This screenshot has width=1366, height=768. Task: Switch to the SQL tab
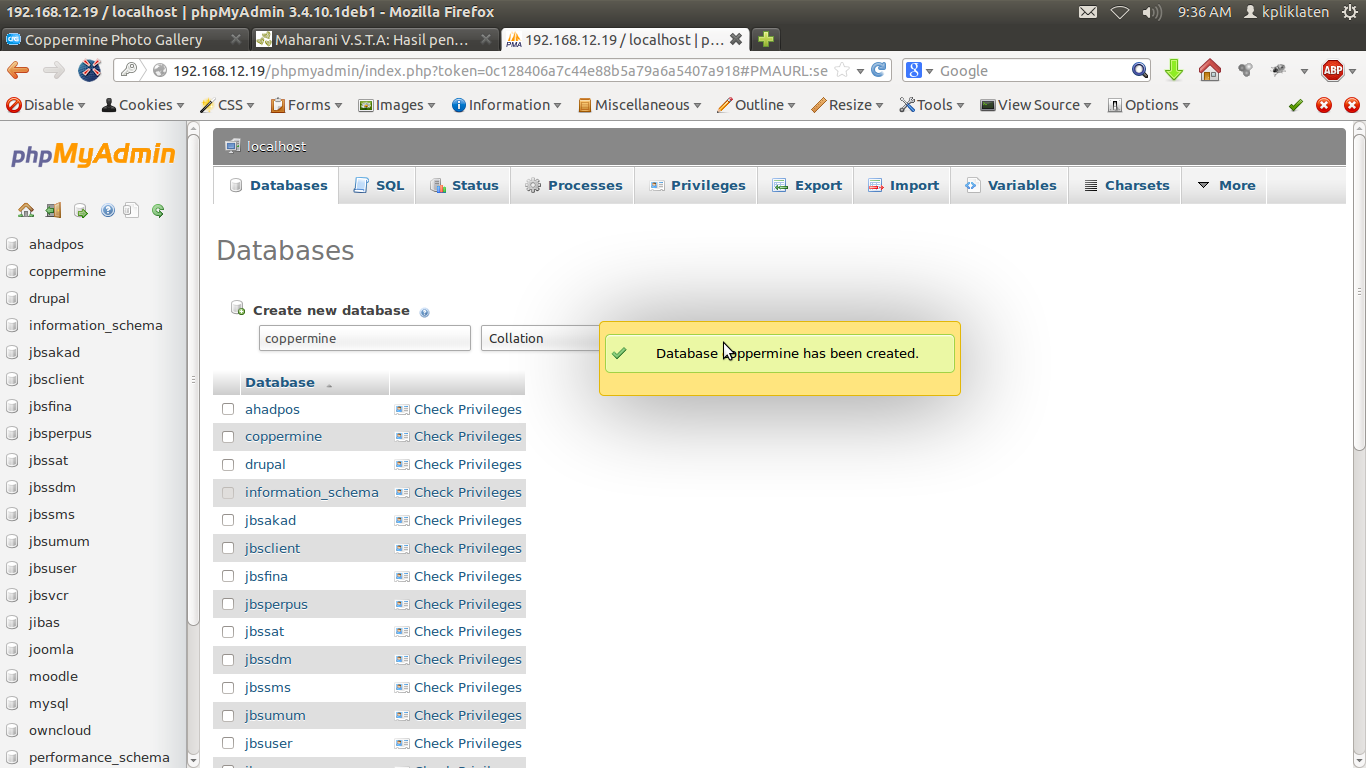(x=379, y=185)
